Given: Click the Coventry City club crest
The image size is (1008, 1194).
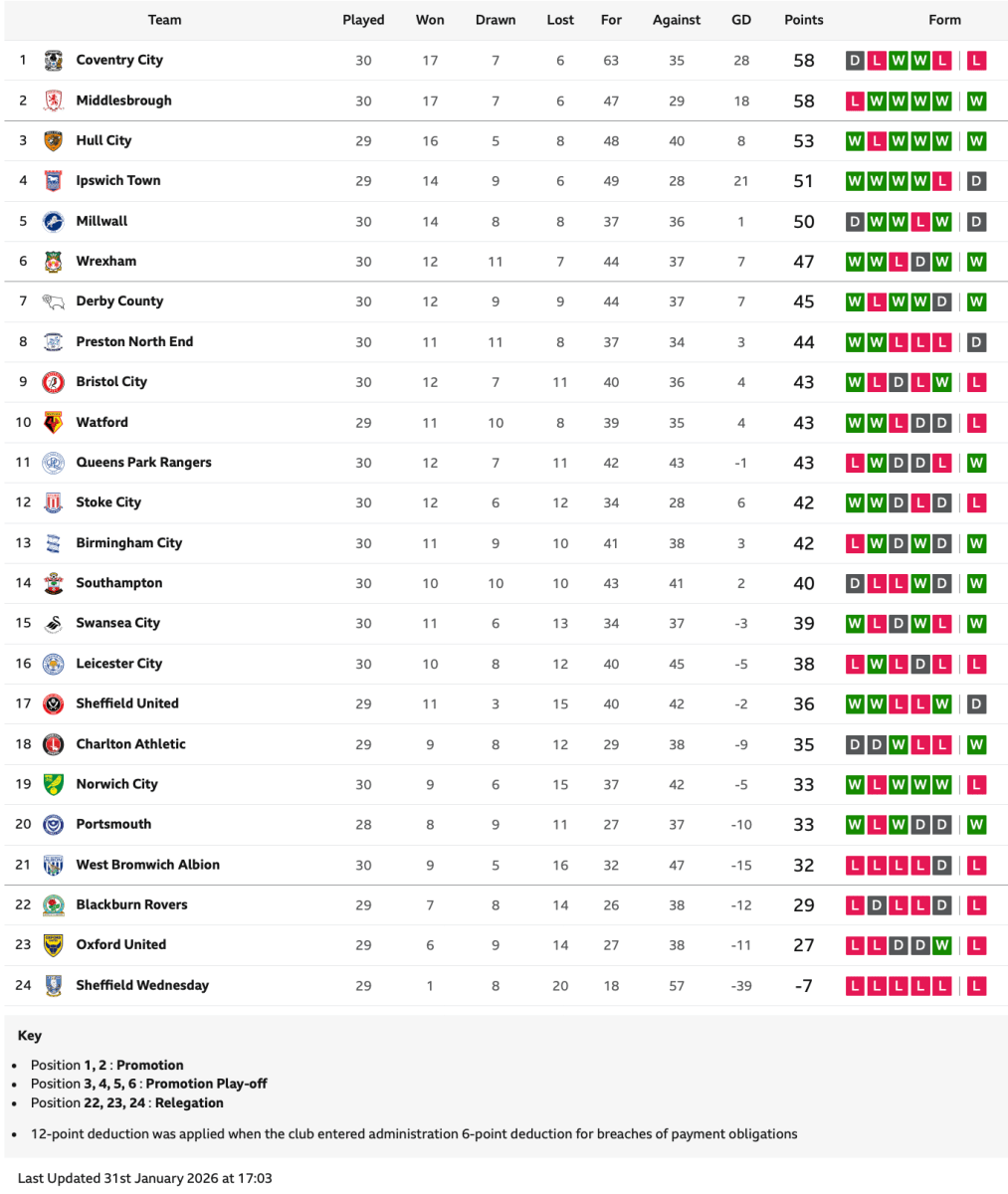Looking at the screenshot, I should pyautogui.click(x=54, y=61).
